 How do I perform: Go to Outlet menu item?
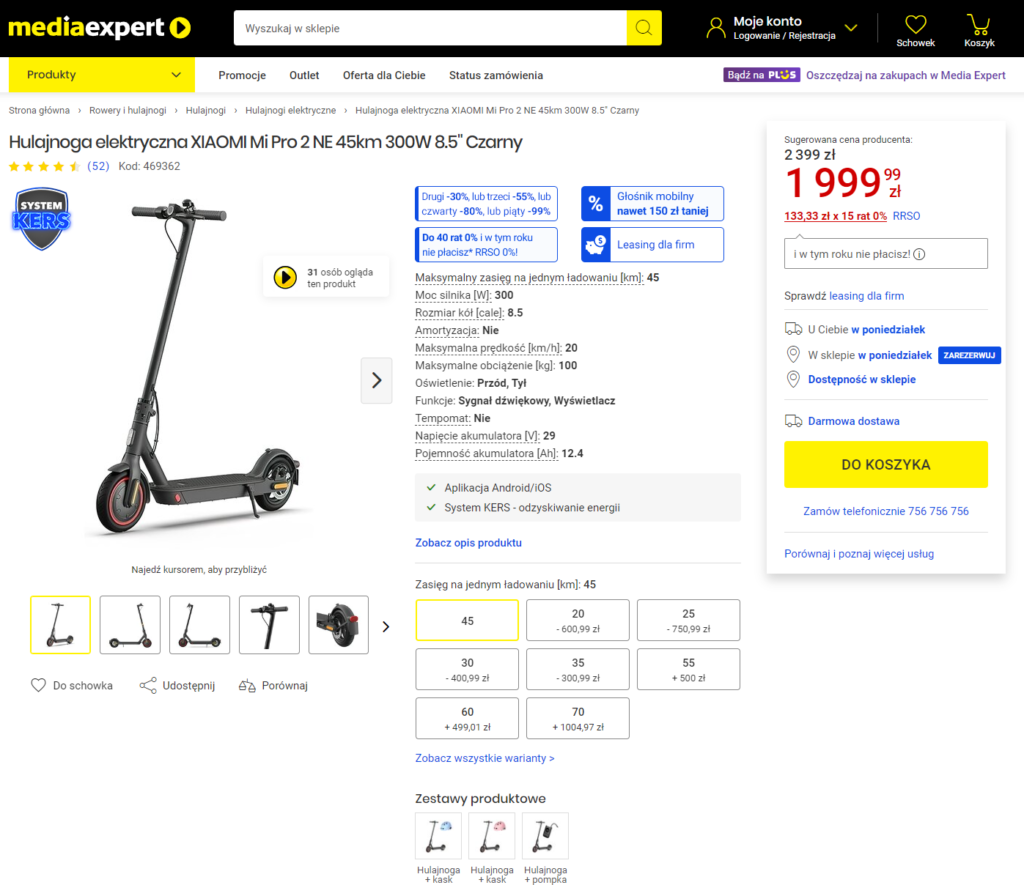point(304,75)
